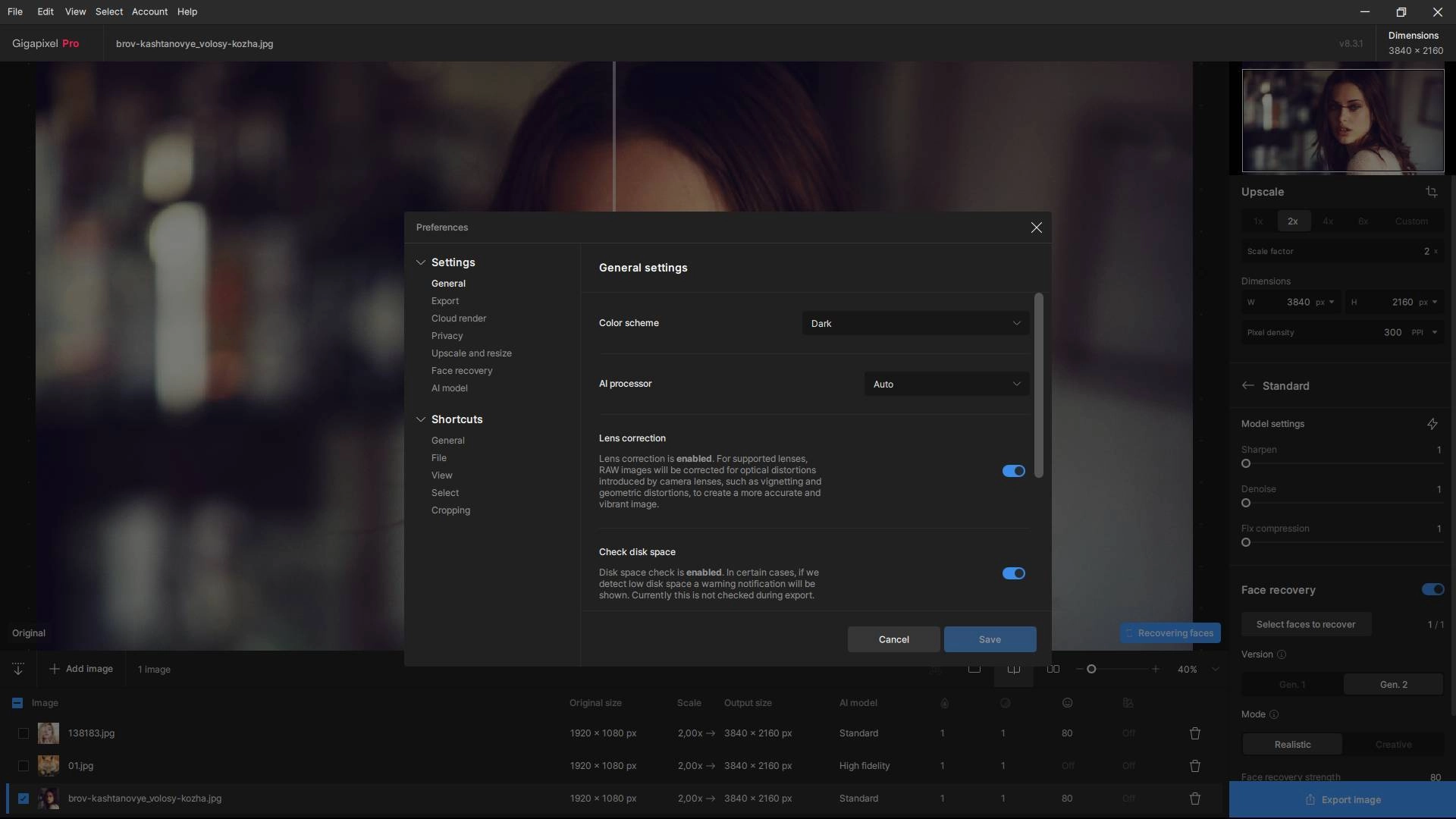Click the info icon beside Version
The image size is (1456, 819).
tap(1282, 654)
